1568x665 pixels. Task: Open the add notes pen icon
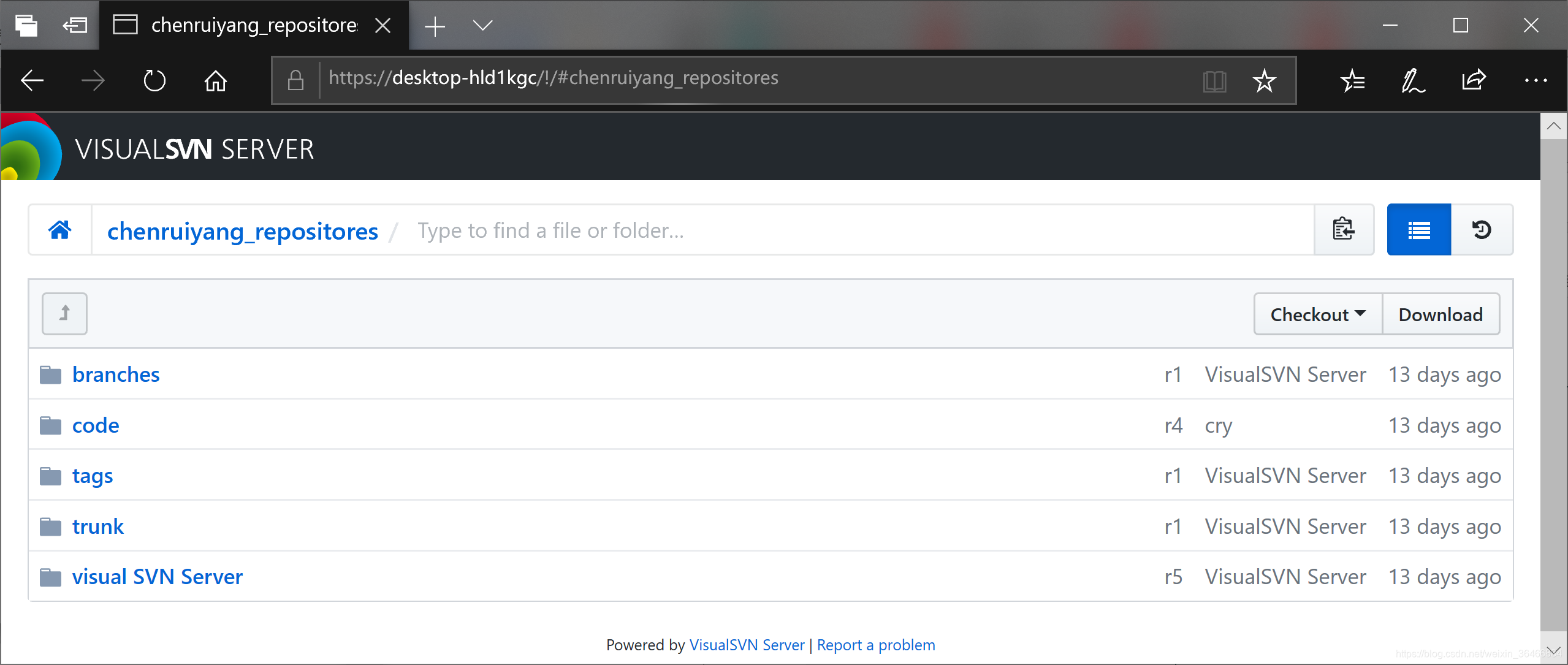tap(1413, 80)
